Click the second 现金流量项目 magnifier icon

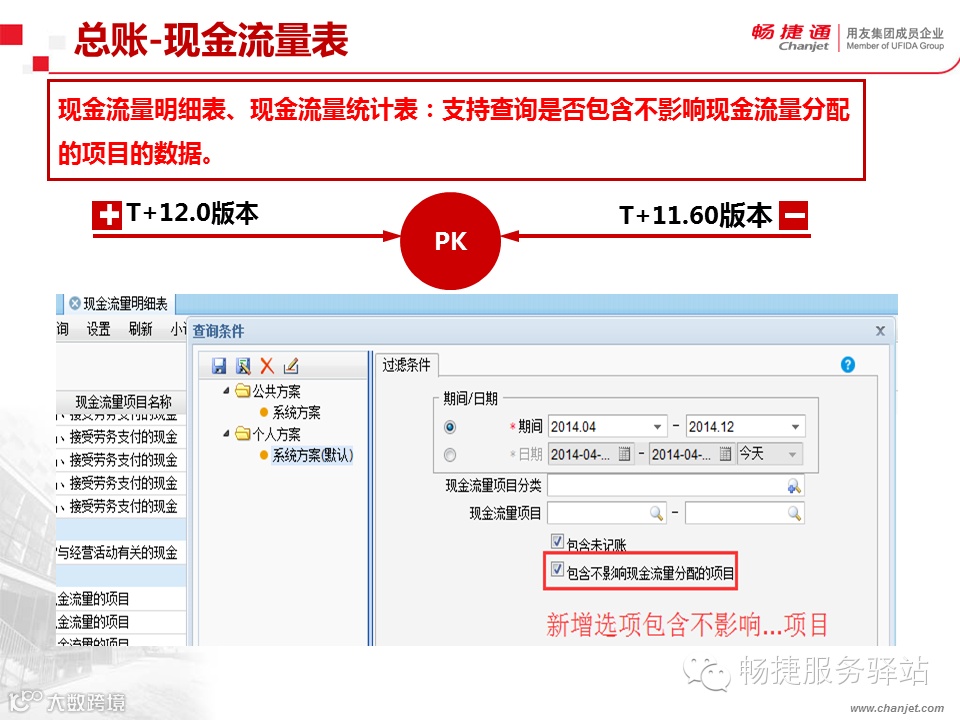pyautogui.click(x=794, y=513)
